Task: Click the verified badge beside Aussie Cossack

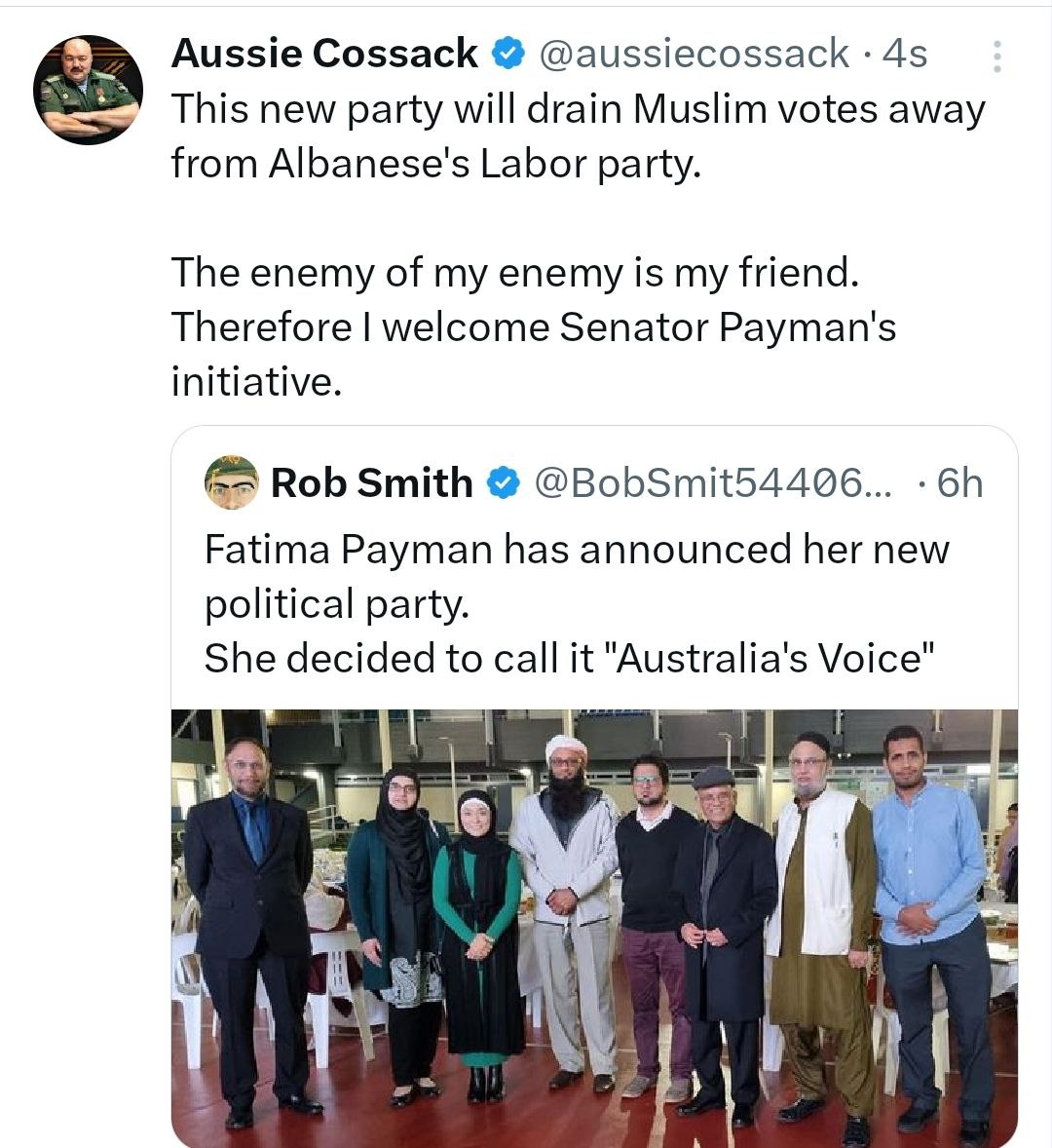Action: click(507, 54)
